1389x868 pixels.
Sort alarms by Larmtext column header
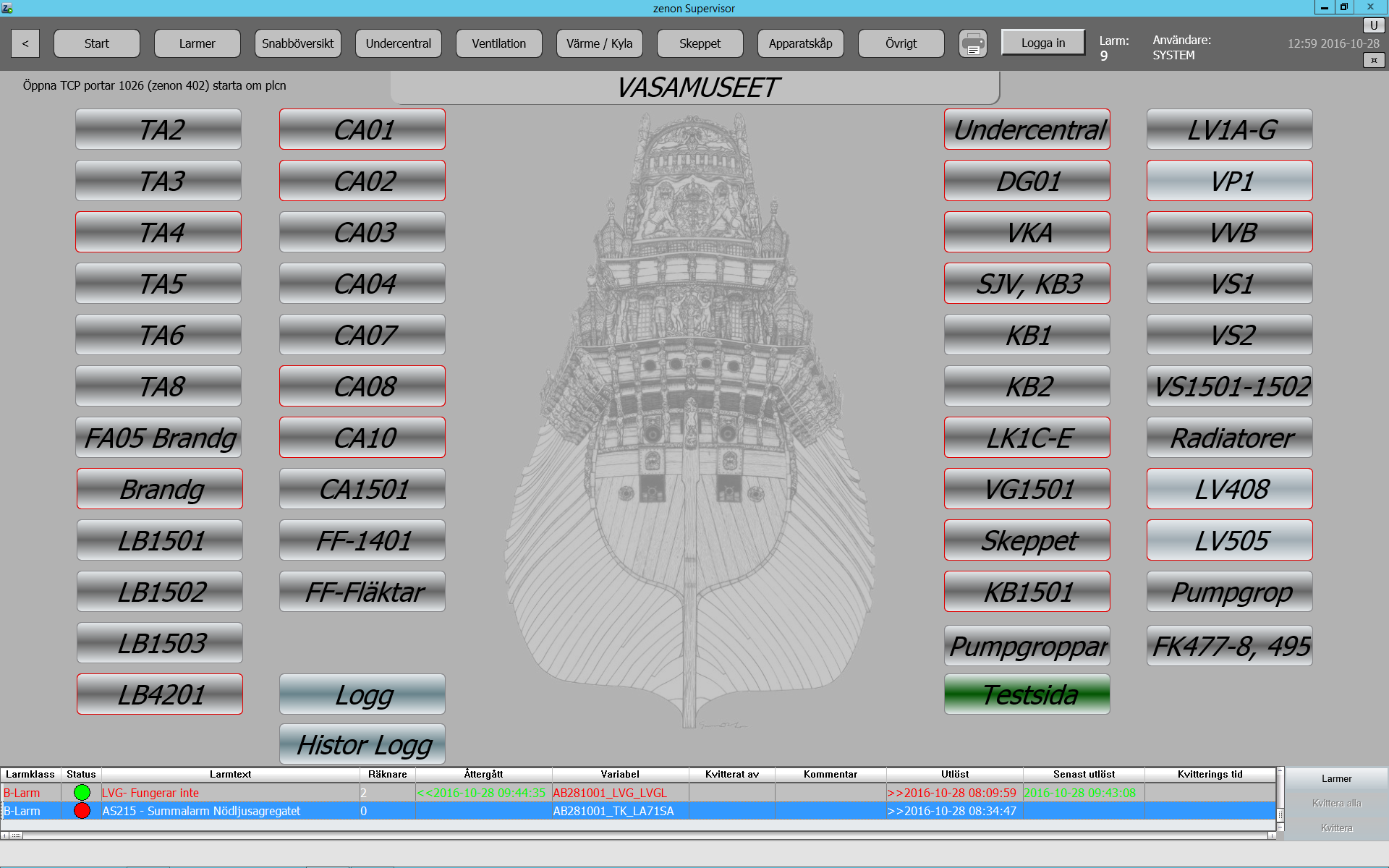pos(230,774)
